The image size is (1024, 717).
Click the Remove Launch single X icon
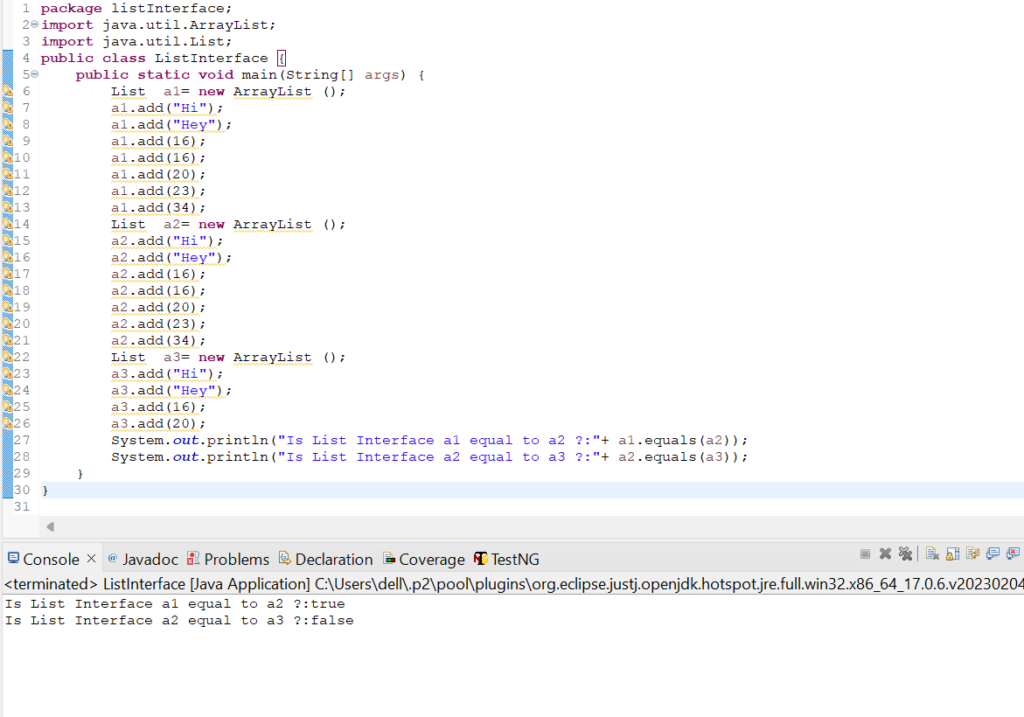point(885,554)
